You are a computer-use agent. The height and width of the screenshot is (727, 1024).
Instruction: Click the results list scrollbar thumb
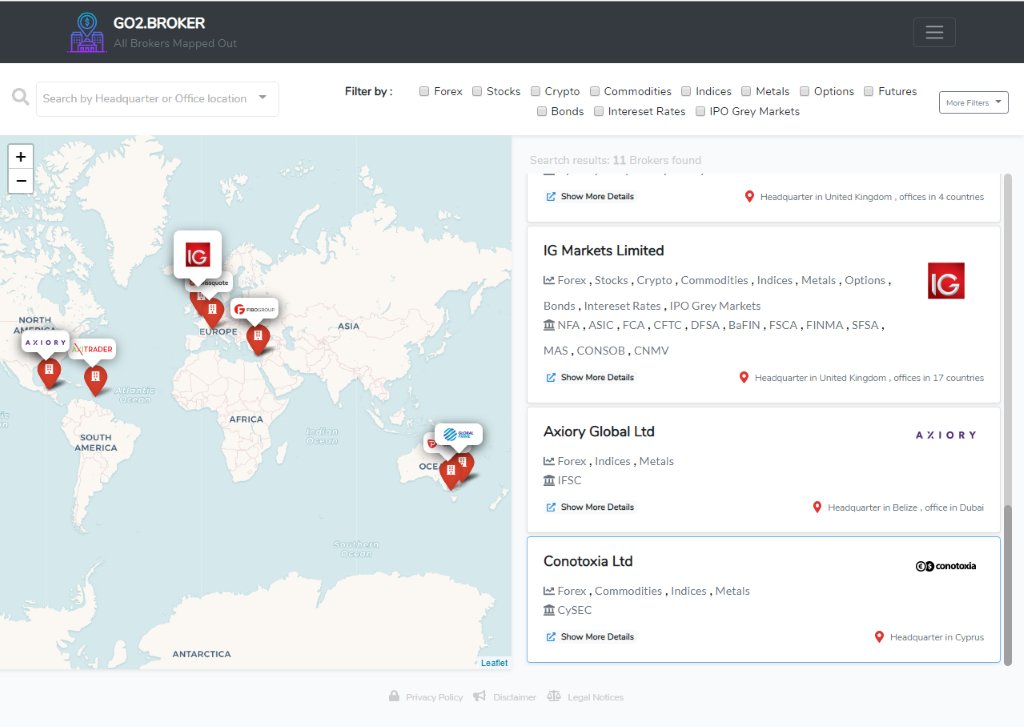tap(1008, 585)
